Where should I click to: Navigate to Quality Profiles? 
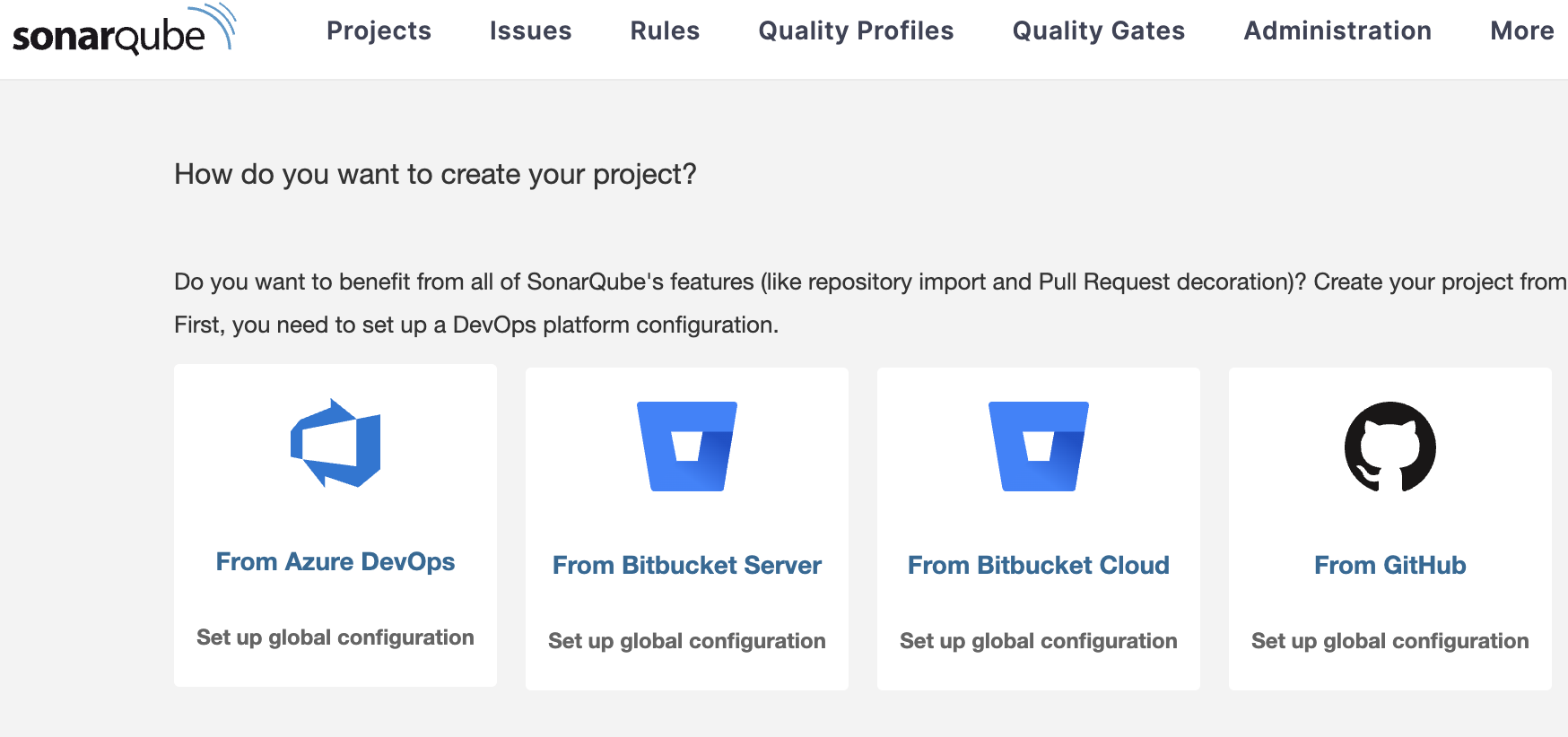coord(856,30)
